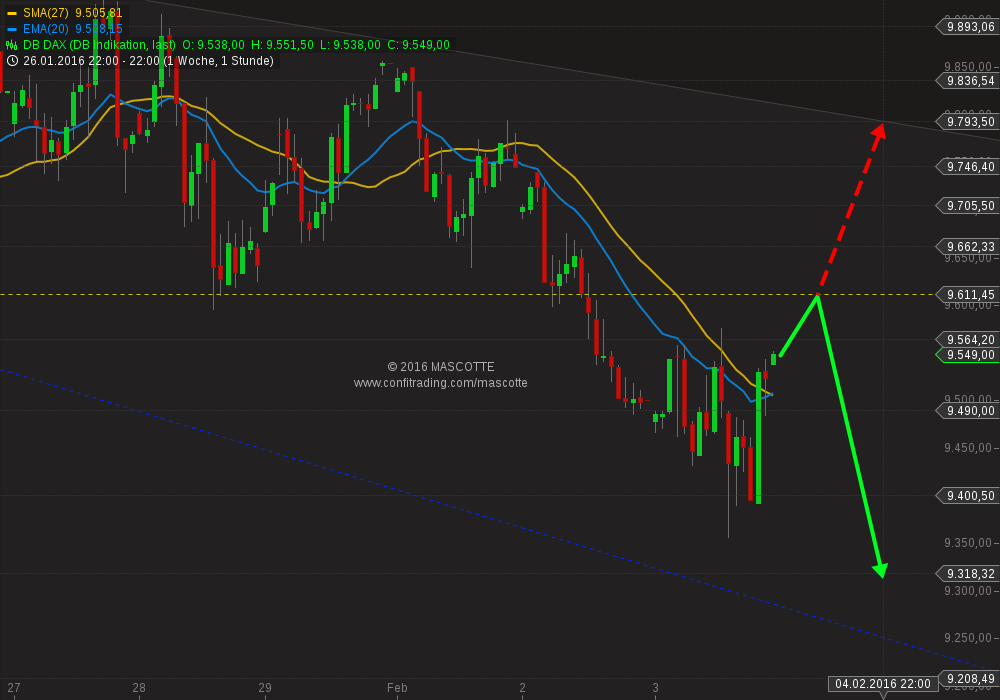Click the 9.250,00 axis label
This screenshot has width=1000, height=700.
coord(968,638)
